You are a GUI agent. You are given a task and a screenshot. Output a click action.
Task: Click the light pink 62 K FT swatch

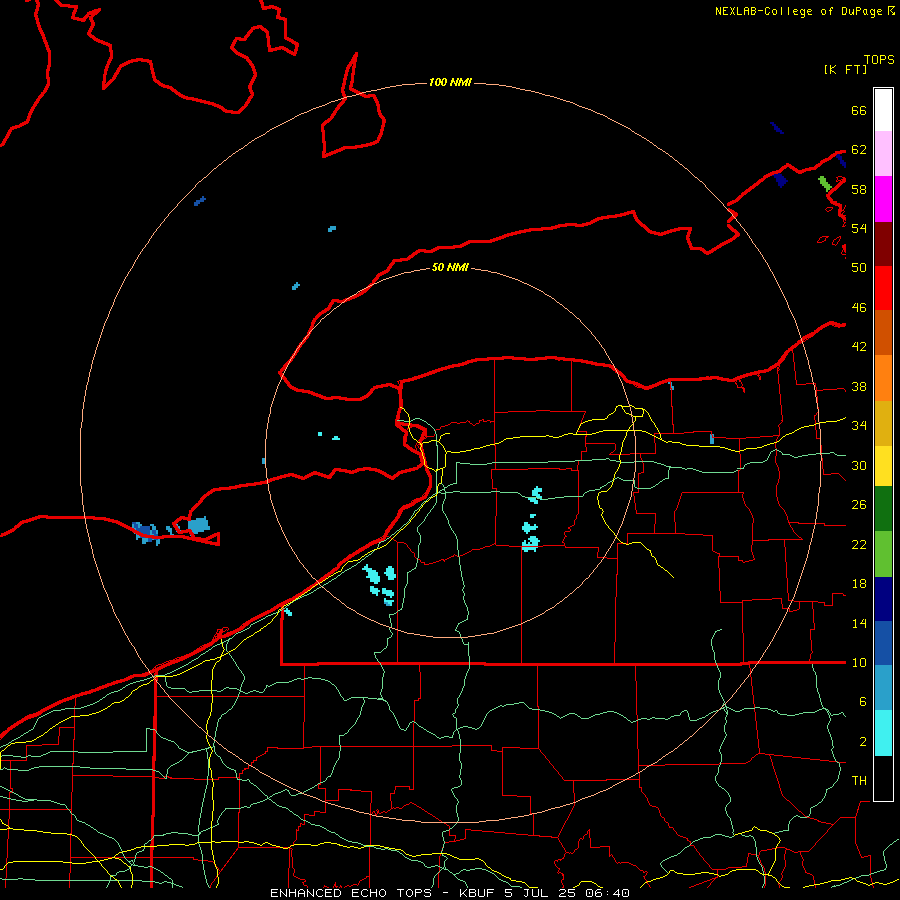883,153
